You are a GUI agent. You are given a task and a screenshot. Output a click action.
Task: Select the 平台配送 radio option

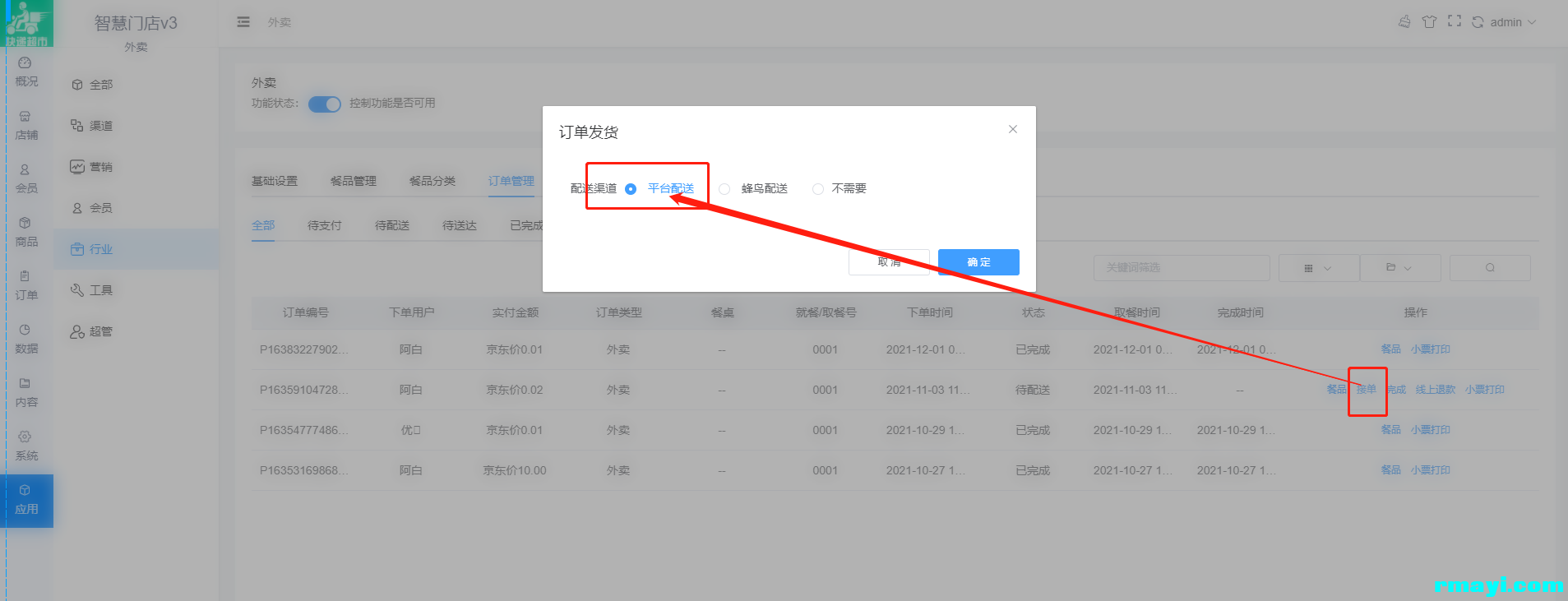coord(631,189)
